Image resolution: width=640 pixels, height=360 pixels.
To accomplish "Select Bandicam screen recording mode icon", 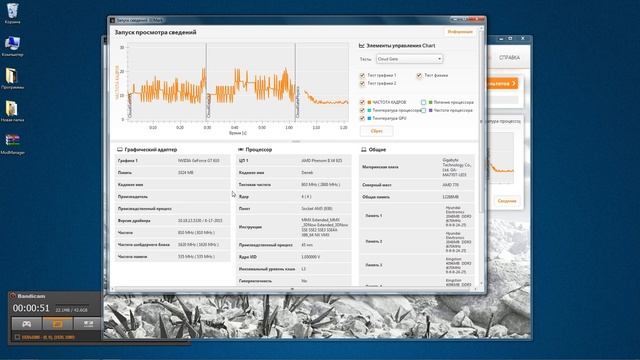I will coord(58,324).
